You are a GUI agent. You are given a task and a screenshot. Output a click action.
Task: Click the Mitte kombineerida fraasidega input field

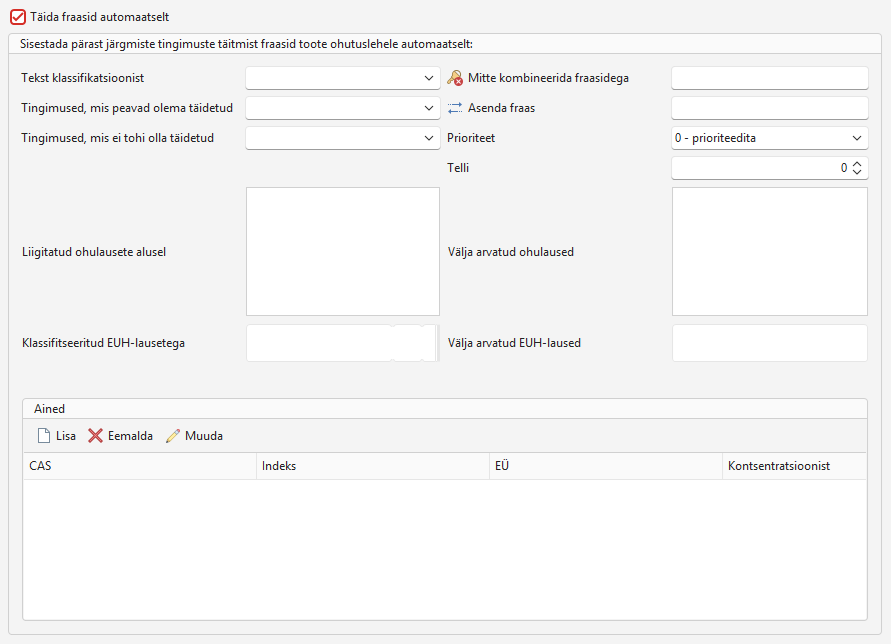[x=769, y=78]
